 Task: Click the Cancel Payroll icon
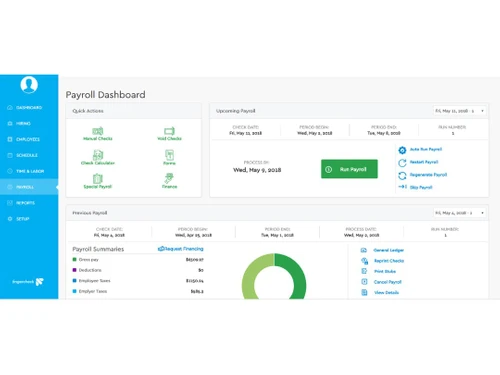364,282
